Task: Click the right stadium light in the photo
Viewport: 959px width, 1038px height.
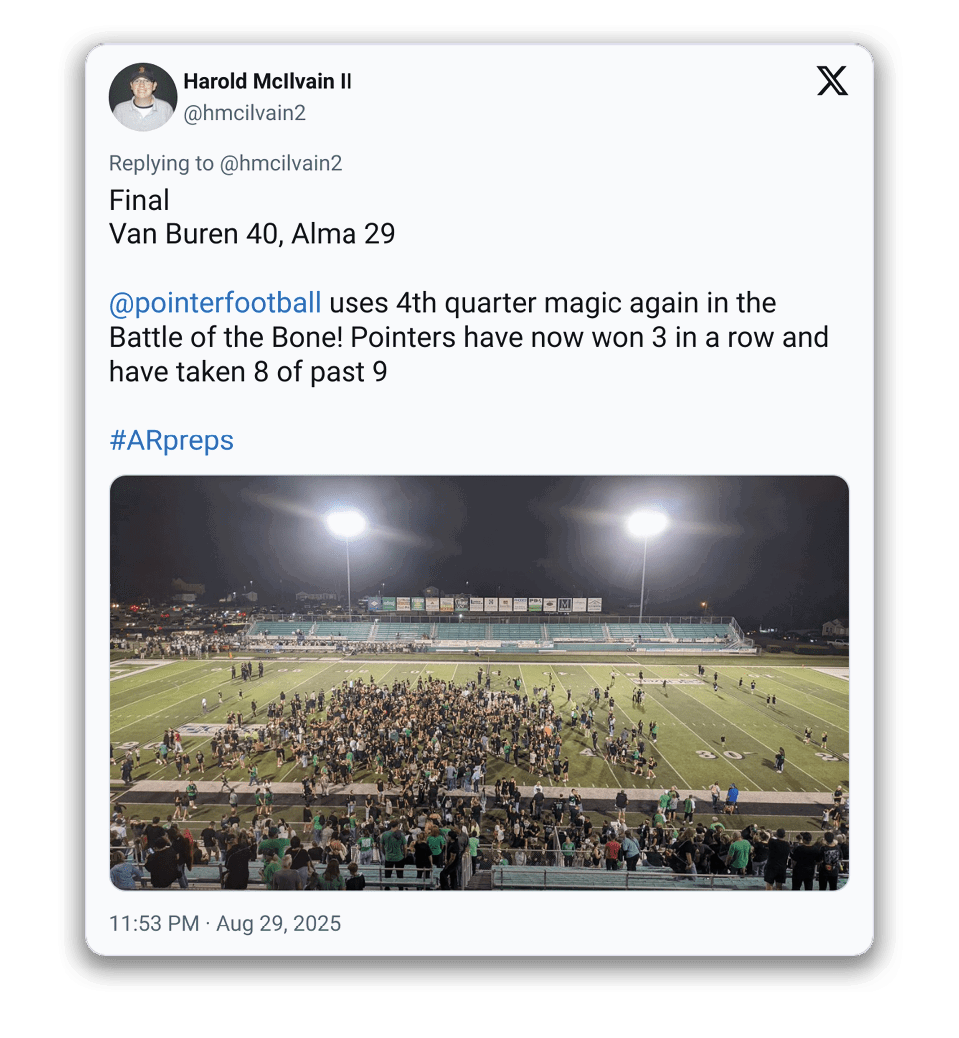Action: (x=646, y=522)
